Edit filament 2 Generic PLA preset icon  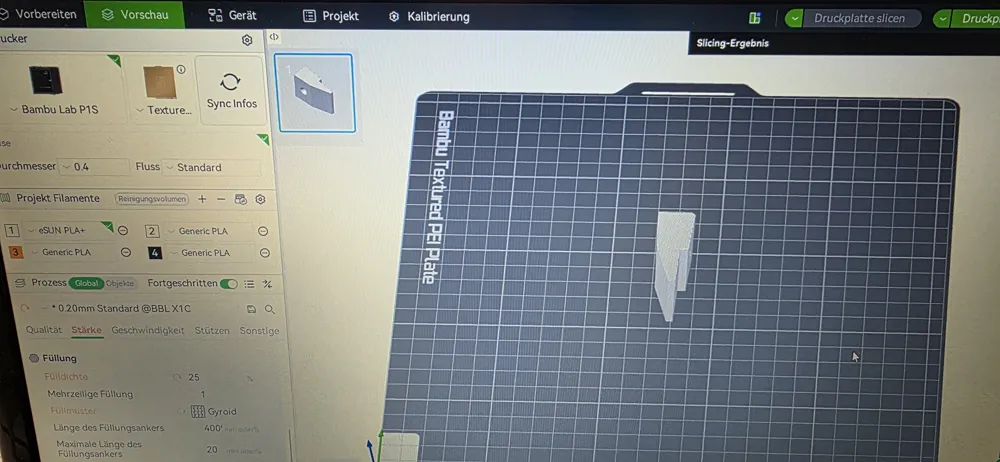[263, 231]
